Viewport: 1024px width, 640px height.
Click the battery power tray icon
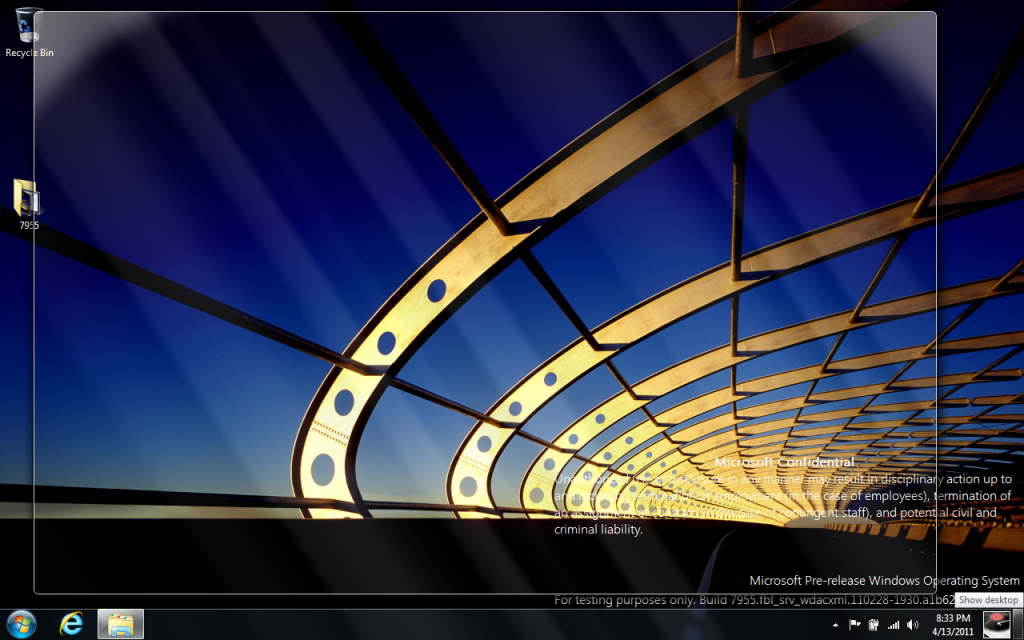pos(873,625)
